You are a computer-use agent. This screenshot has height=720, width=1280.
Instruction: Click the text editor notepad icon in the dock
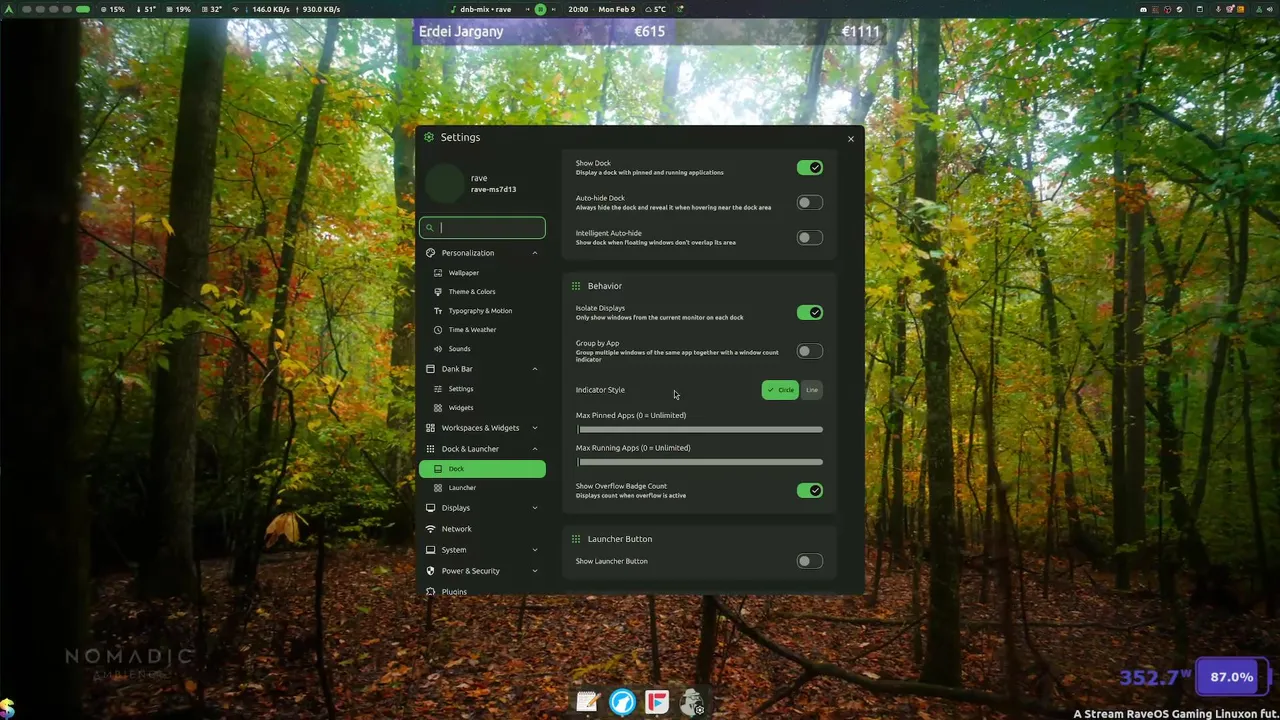click(x=587, y=702)
